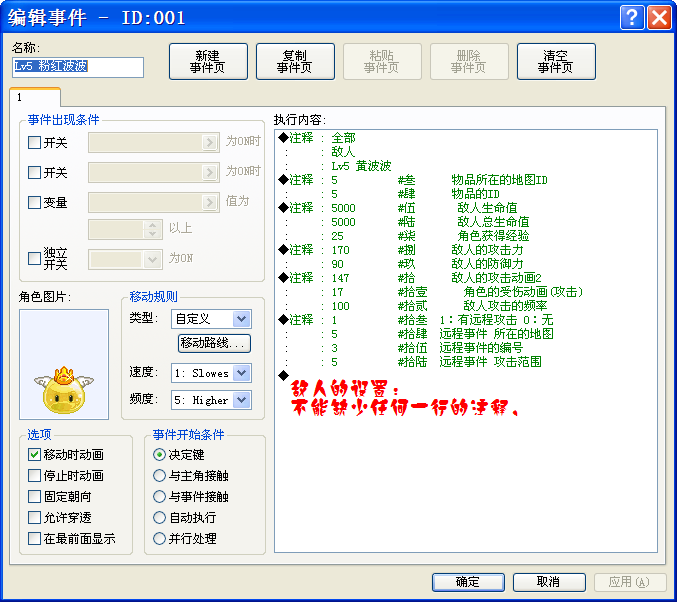
Task: Select the line 1:有远程攻击 0:无
Action: coord(466,320)
